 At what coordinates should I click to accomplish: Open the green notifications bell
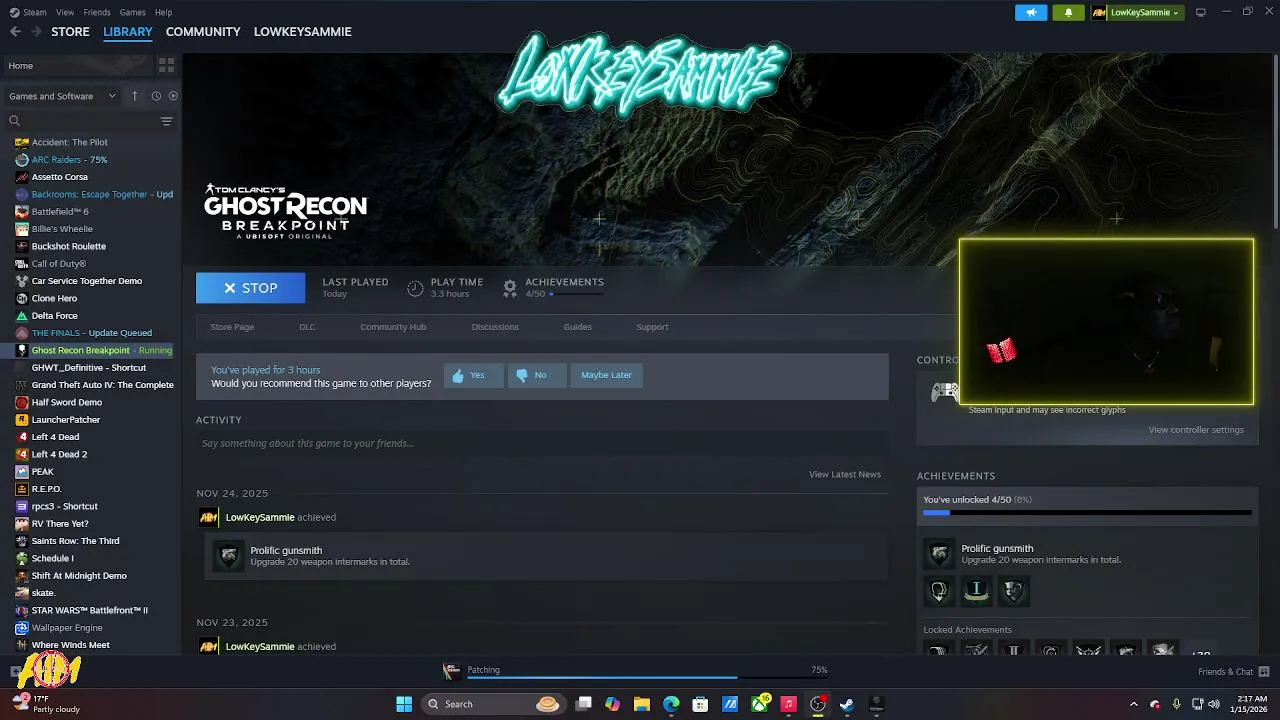[1068, 12]
